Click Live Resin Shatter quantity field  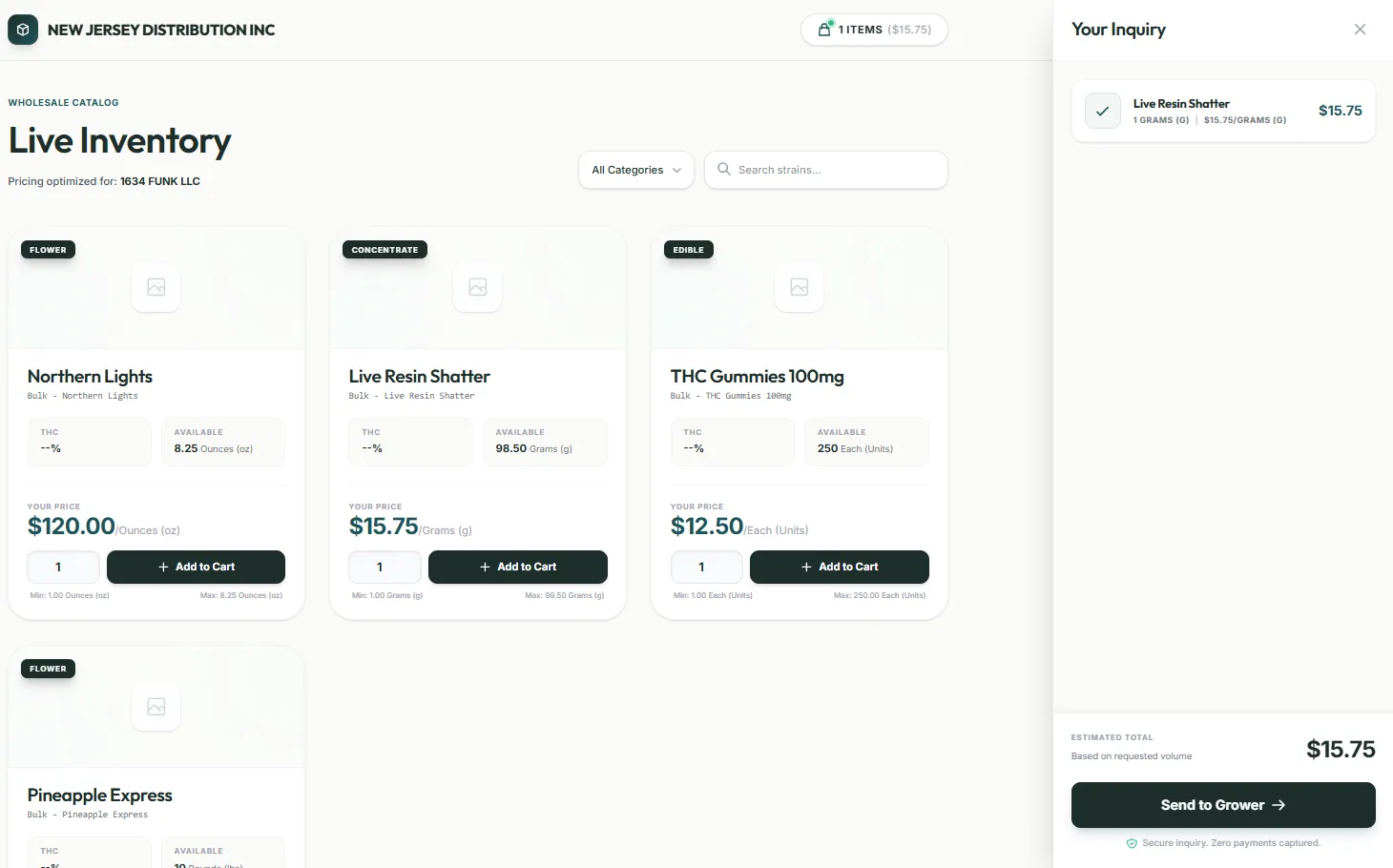(x=385, y=567)
